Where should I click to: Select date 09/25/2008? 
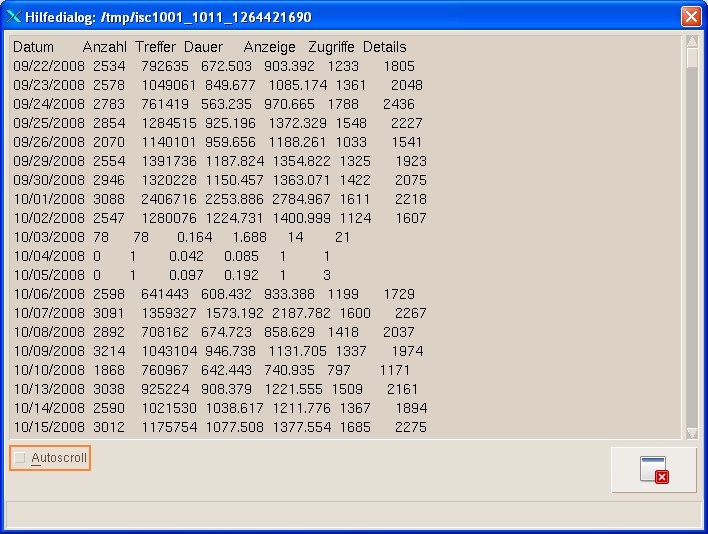tap(49, 123)
